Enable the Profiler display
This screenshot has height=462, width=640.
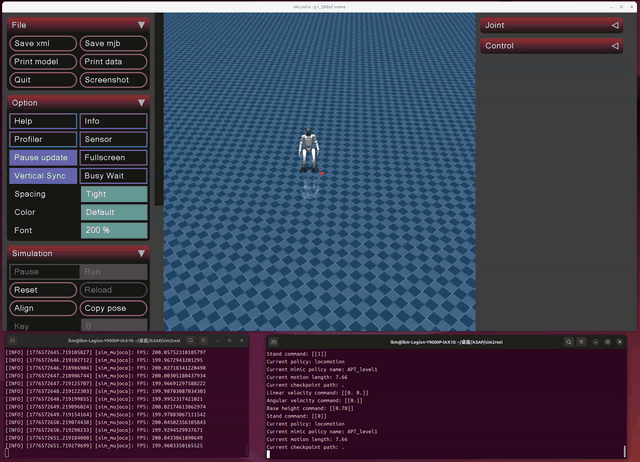coord(43,139)
